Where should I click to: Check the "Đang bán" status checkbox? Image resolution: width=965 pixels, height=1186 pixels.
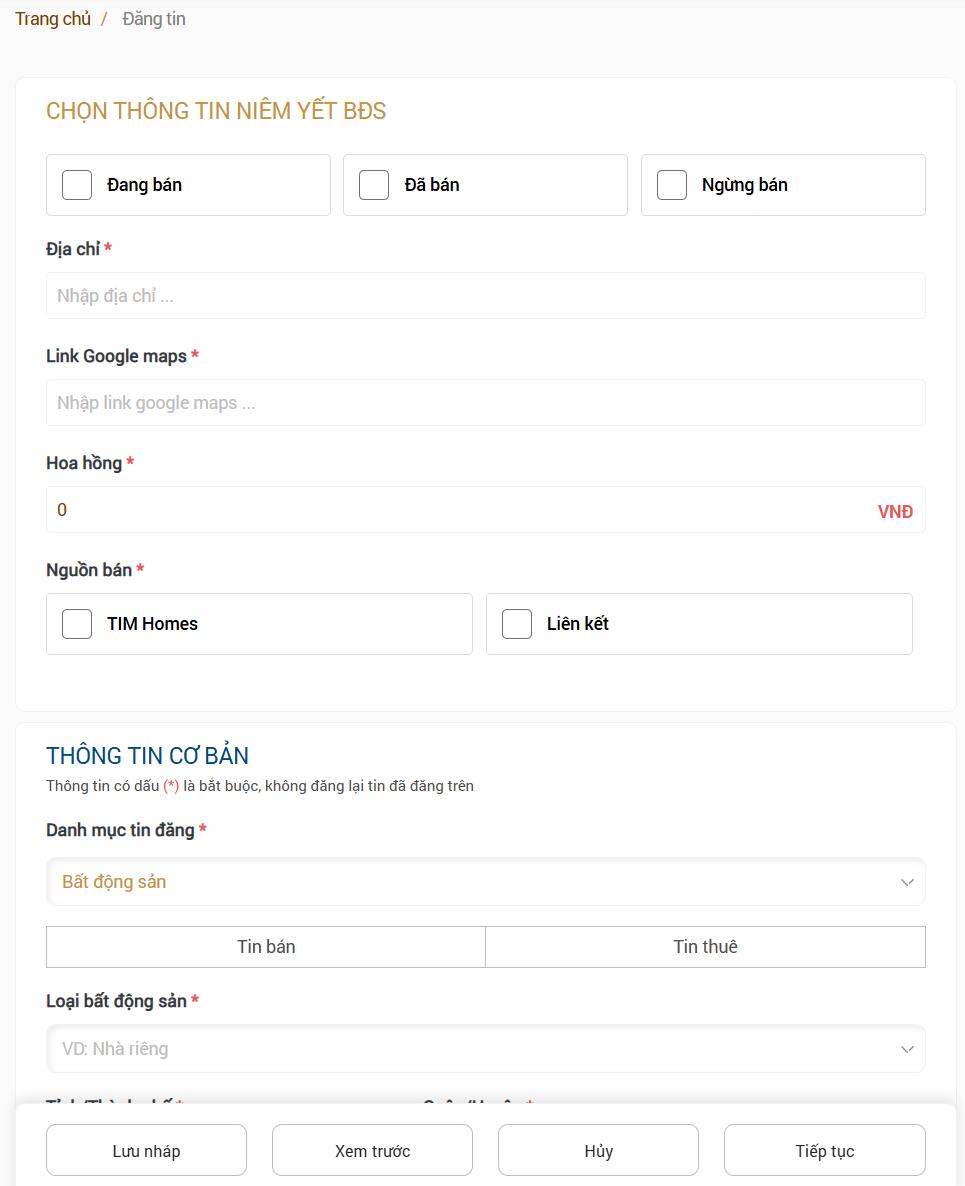[77, 184]
